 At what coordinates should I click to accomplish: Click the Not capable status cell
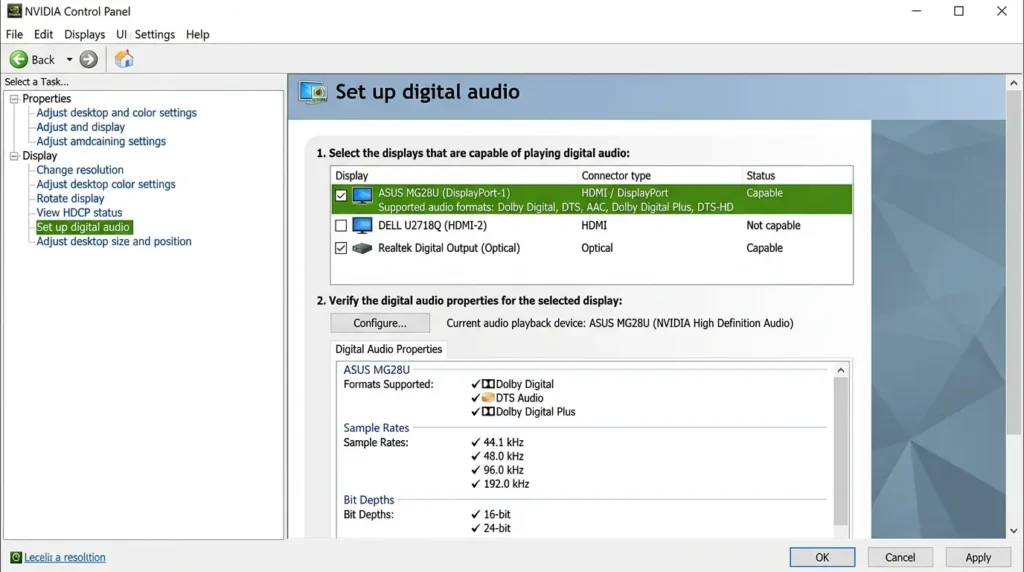click(773, 226)
